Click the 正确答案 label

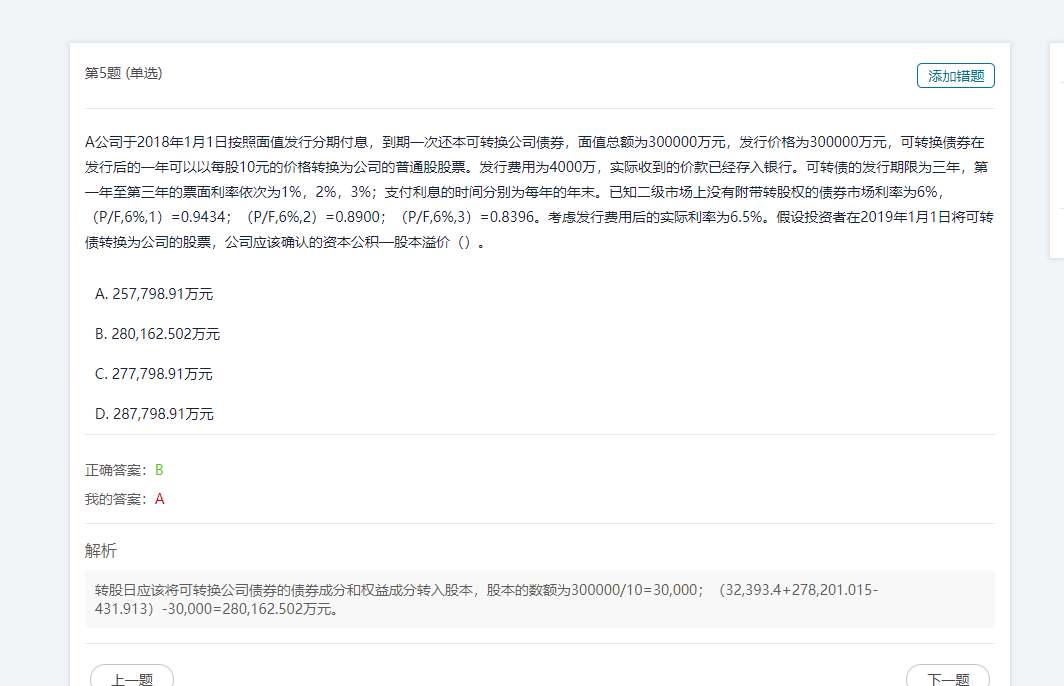116,470
